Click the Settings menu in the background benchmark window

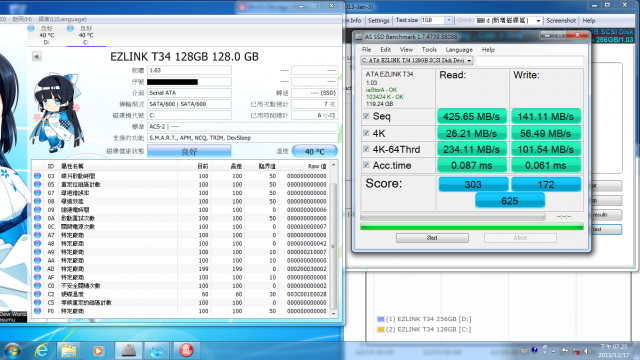[378, 20]
